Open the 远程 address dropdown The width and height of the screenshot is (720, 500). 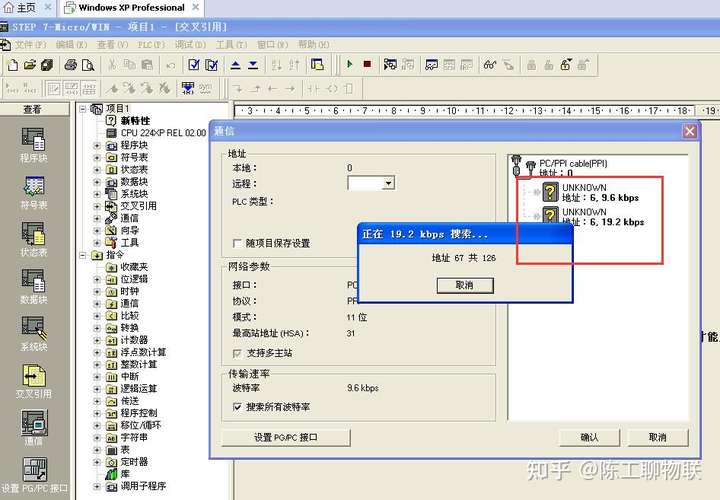pos(388,184)
